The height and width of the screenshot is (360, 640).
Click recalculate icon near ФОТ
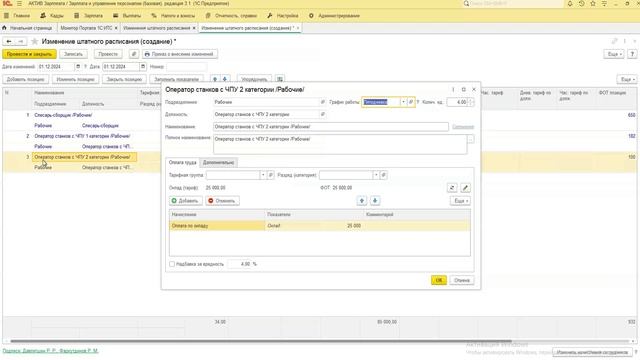452,188
